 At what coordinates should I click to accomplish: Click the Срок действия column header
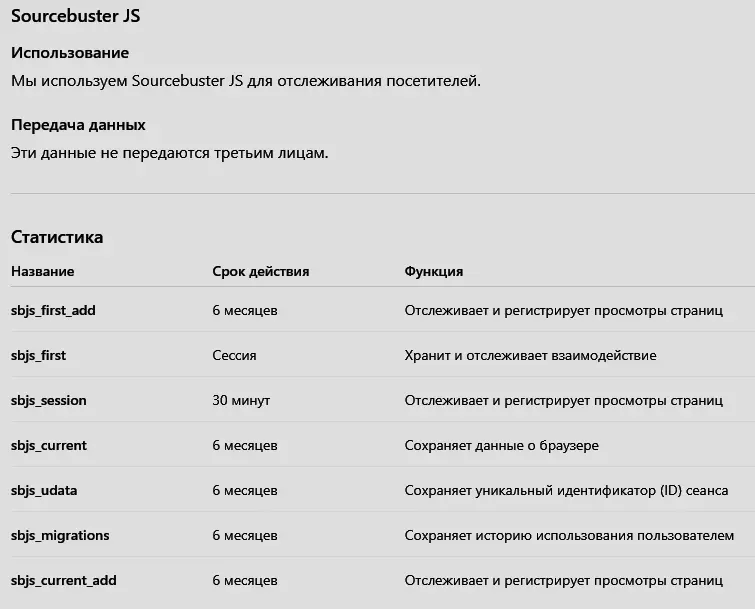point(261,271)
